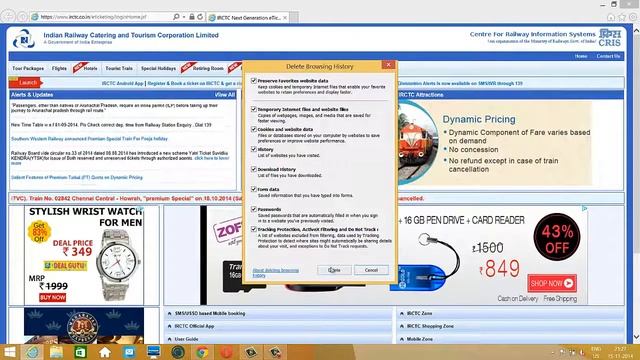Viewport: 640px width, 360px height.
Task: Open the Tour Packages menu
Action: click(28, 69)
